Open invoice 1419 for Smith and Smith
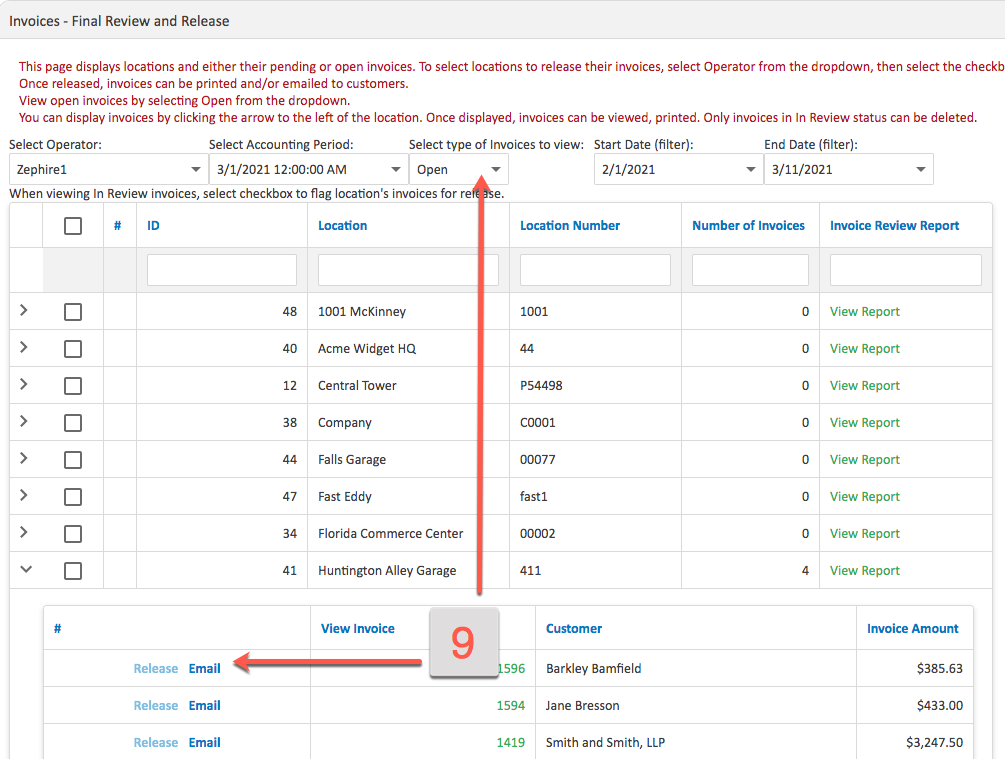Image resolution: width=1005 pixels, height=759 pixels. click(x=506, y=742)
